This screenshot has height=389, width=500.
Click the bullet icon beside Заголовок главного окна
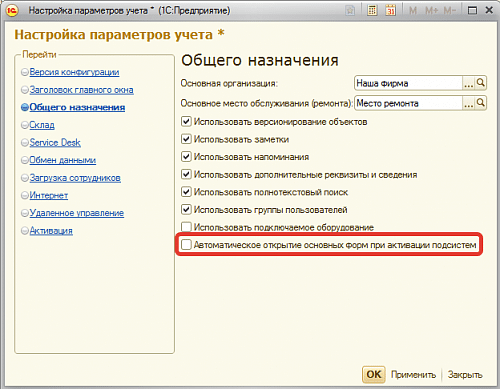pyautogui.click(x=25, y=90)
